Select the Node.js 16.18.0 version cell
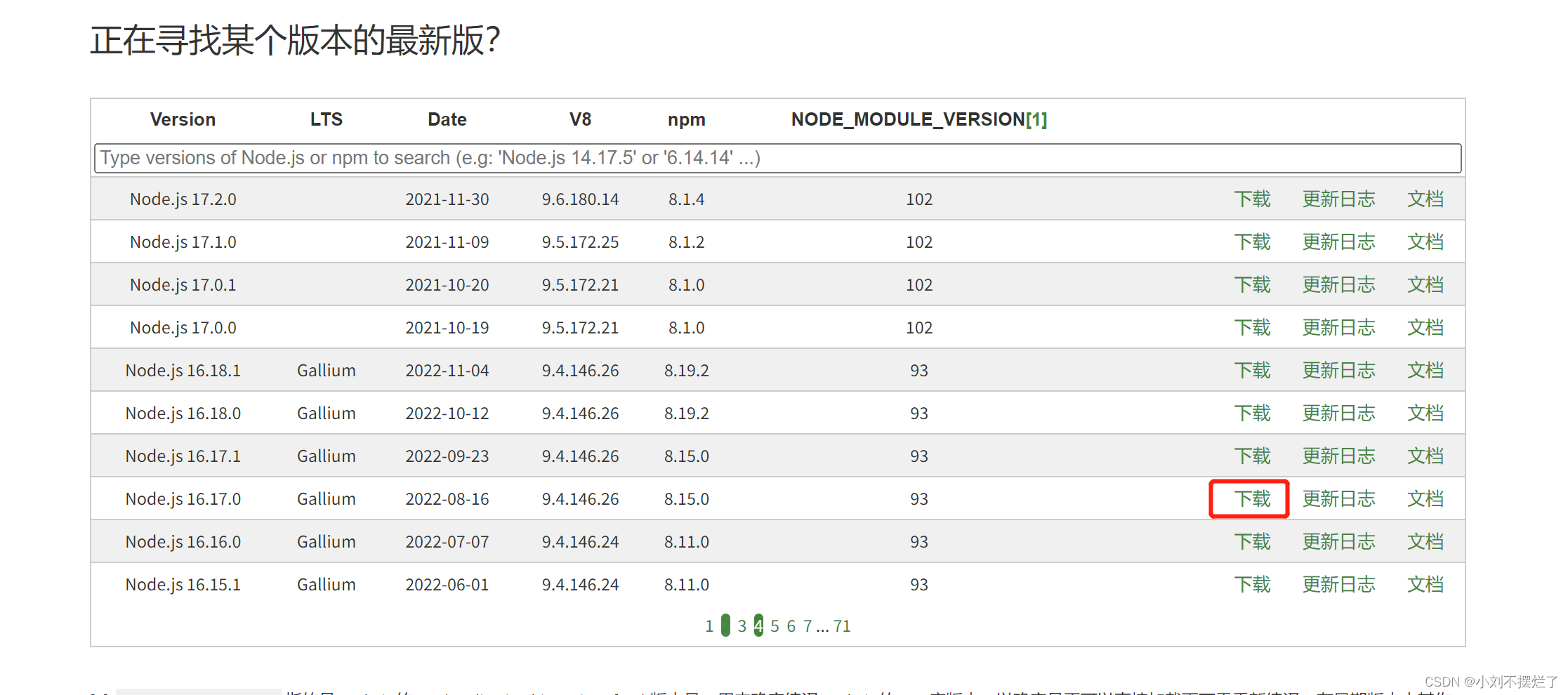 click(183, 413)
